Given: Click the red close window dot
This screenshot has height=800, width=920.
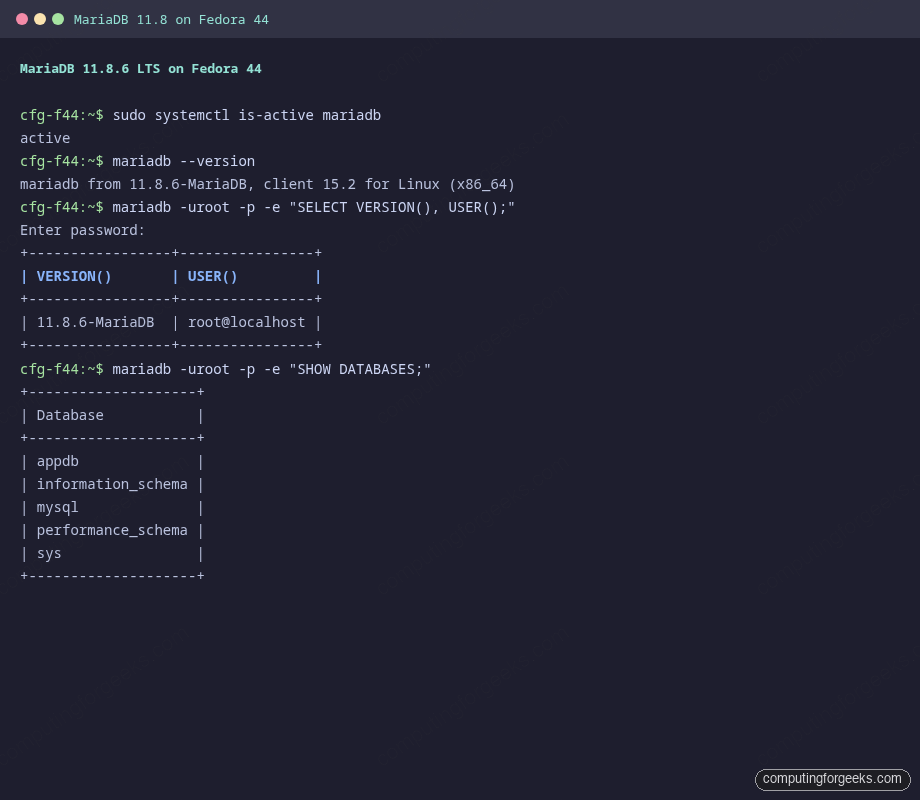Looking at the screenshot, I should 22,19.
